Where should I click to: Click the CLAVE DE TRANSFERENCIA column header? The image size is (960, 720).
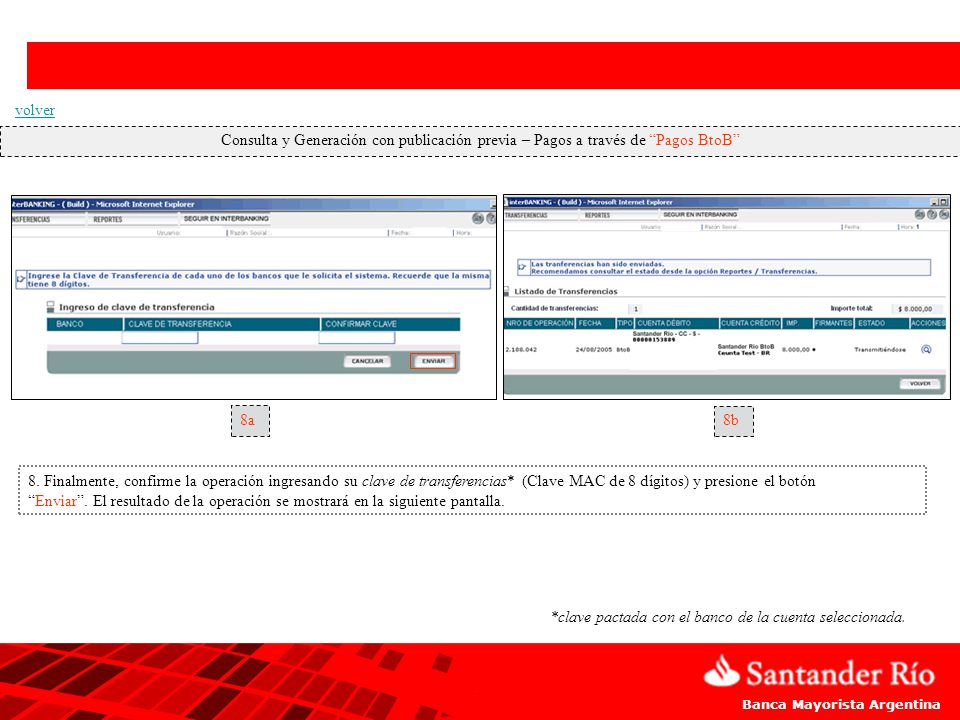pyautogui.click(x=222, y=324)
